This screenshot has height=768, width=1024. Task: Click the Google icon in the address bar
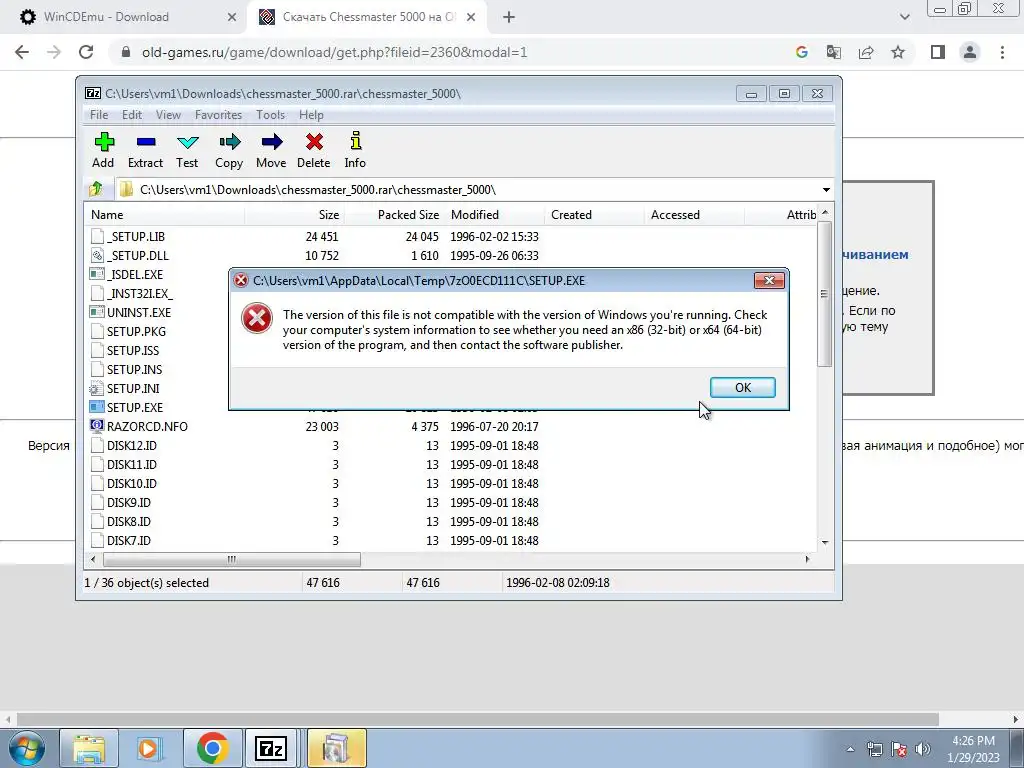(801, 52)
